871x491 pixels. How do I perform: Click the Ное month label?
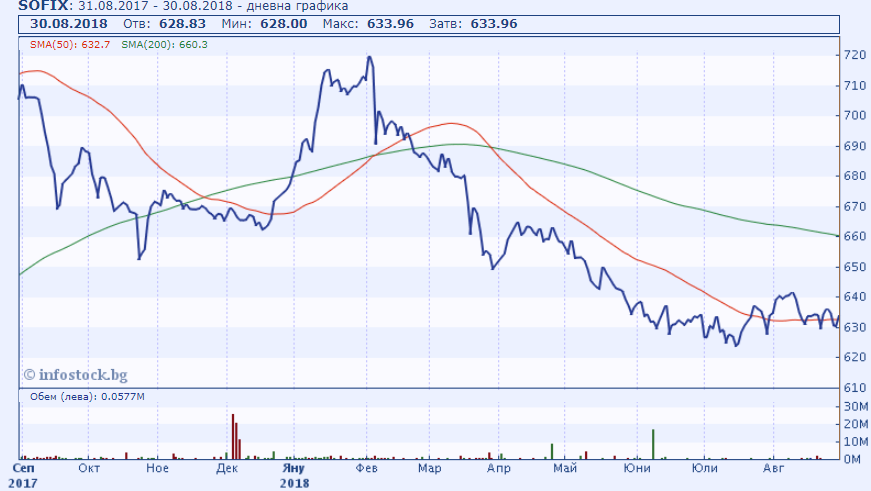[157, 468]
